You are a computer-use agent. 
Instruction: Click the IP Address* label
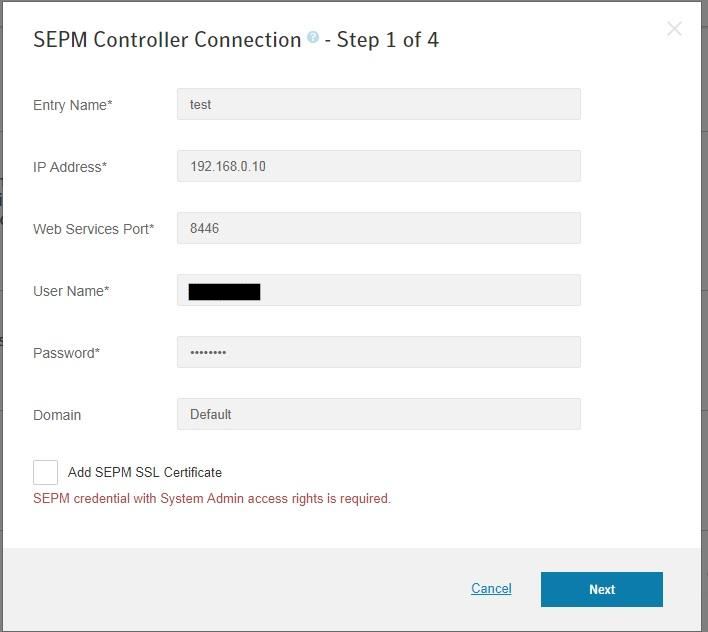(x=70, y=167)
